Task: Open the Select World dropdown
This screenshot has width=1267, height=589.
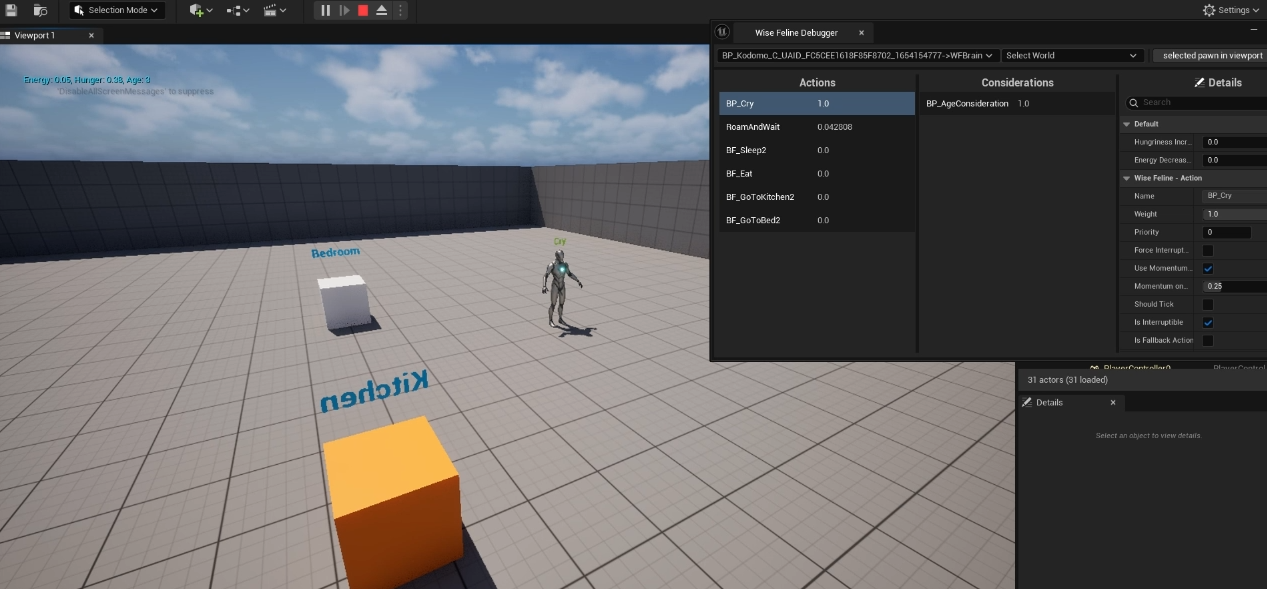Action: [1071, 55]
